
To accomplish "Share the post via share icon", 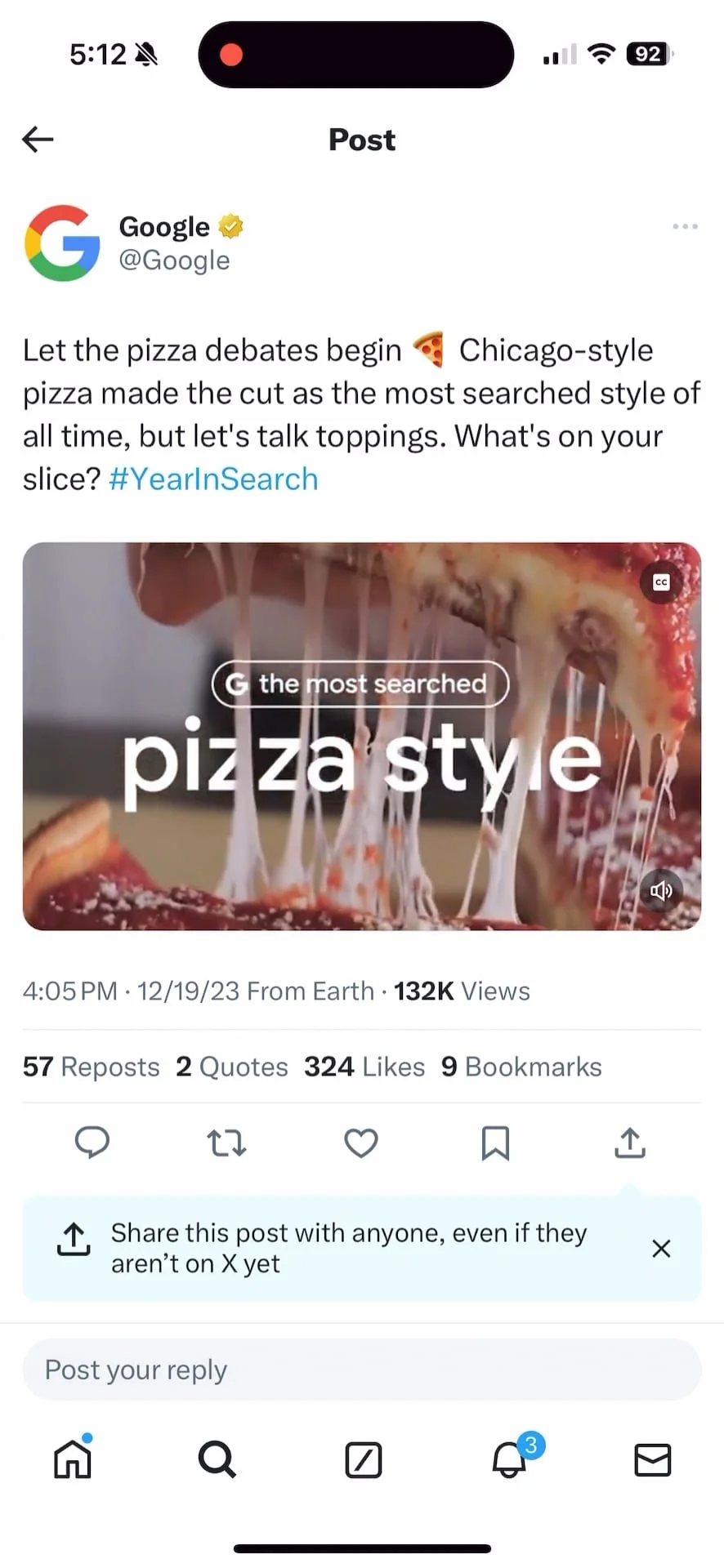I will tap(629, 1143).
